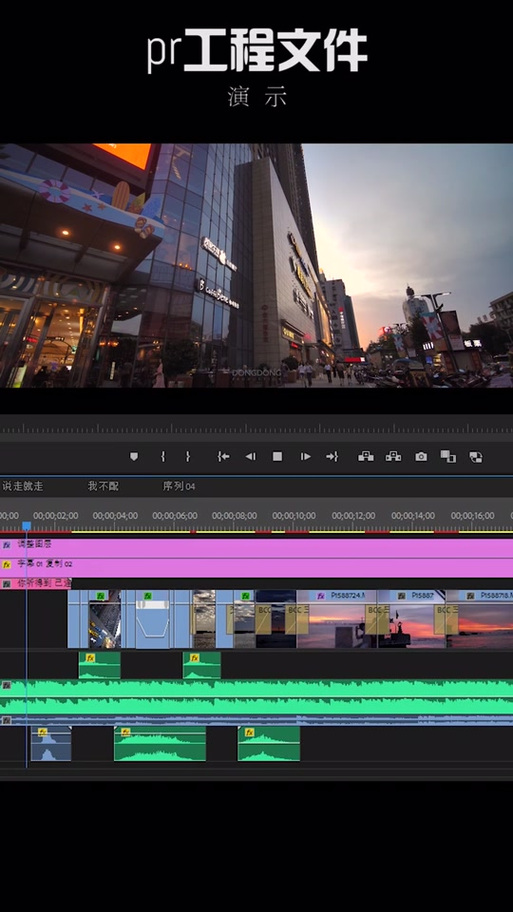513x912 pixels.
Task: Switch to the 我不配 sequence tab
Action: (103, 486)
